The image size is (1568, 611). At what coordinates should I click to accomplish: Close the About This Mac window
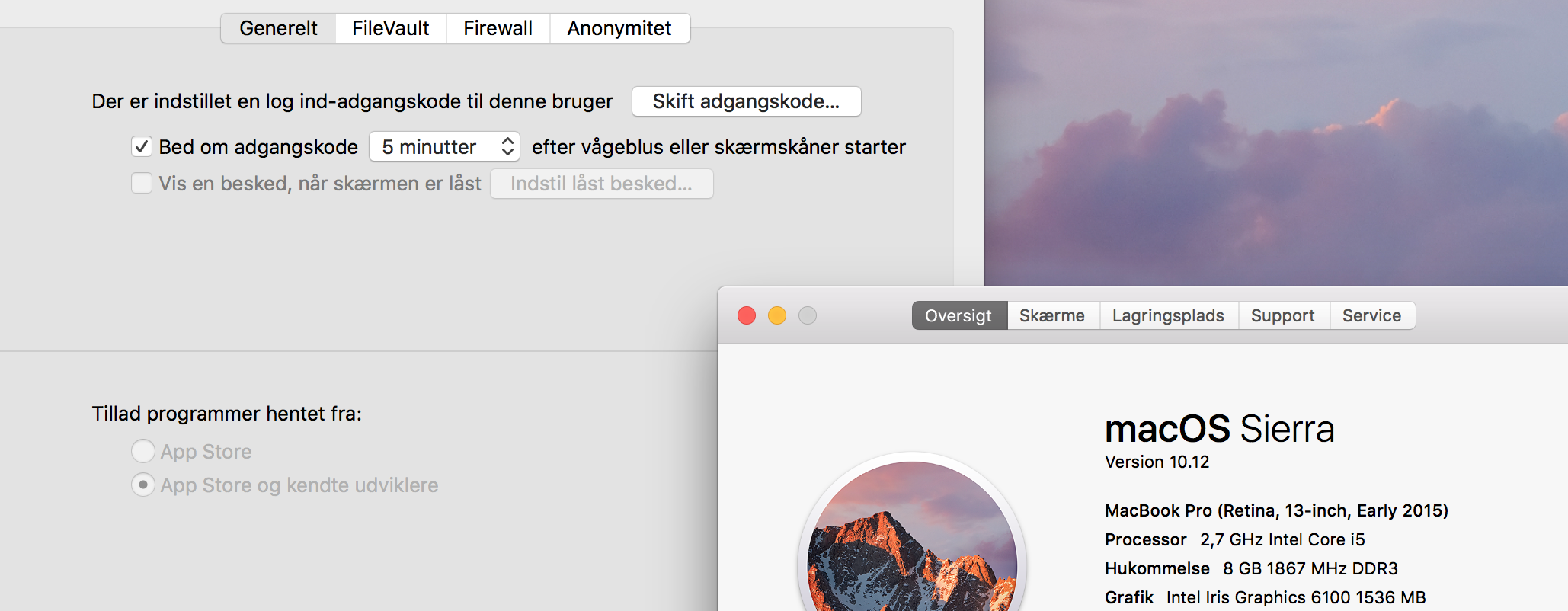coord(747,315)
